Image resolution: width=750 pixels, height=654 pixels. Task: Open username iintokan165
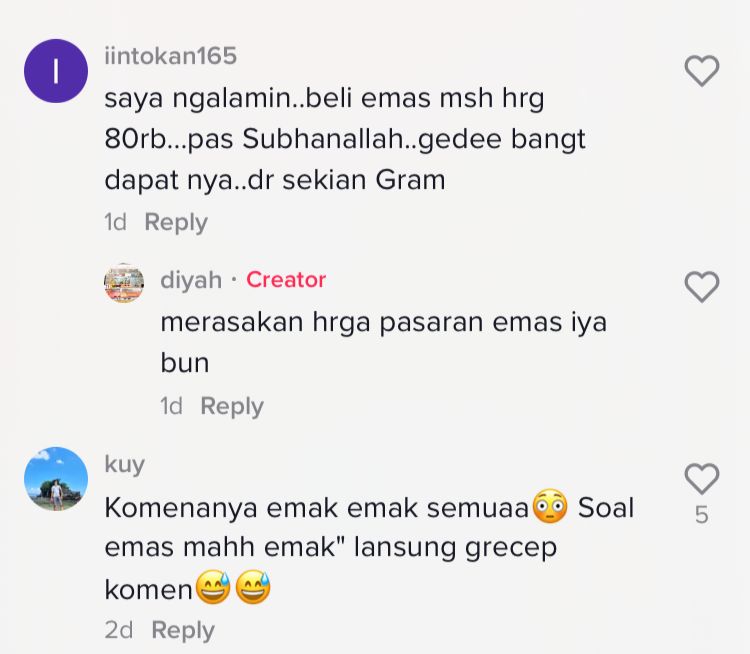[171, 55]
